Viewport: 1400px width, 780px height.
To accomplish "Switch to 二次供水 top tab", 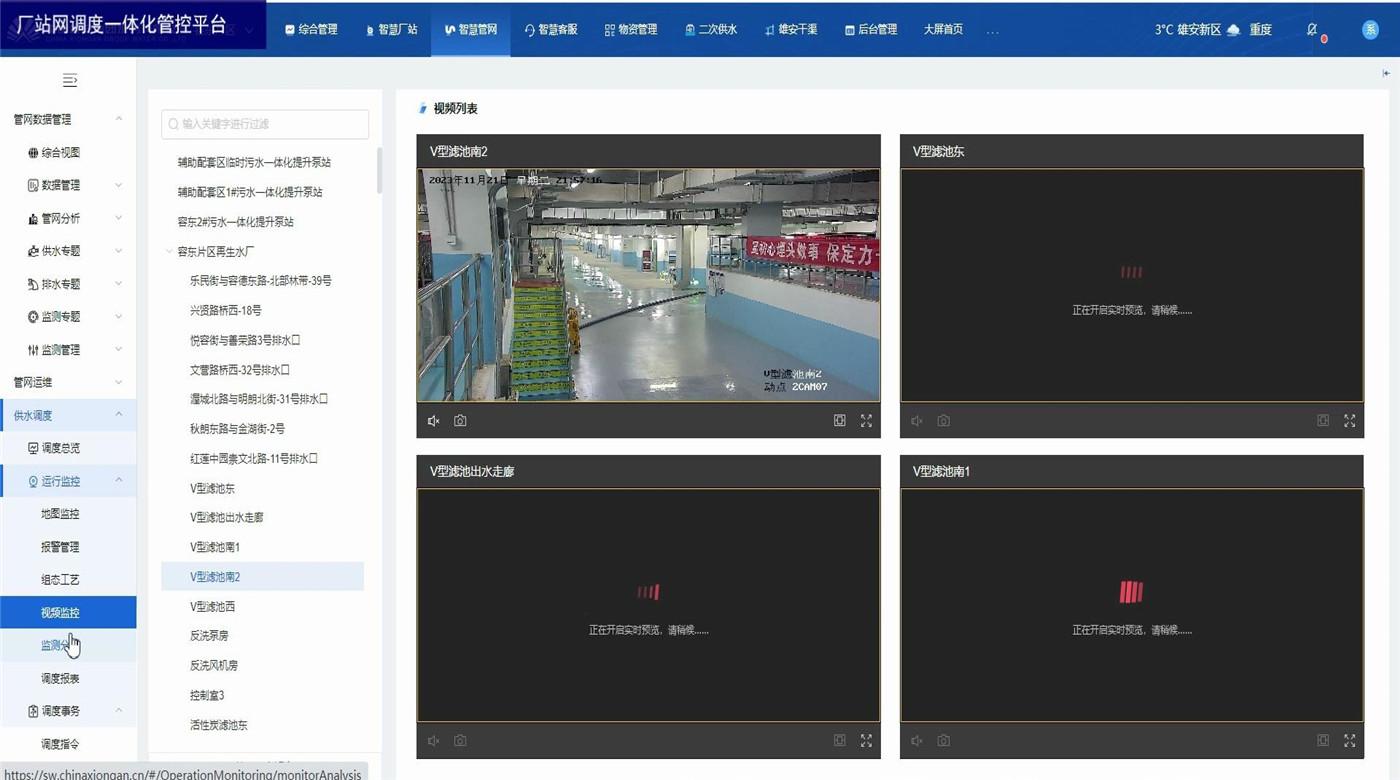I will click(711, 30).
